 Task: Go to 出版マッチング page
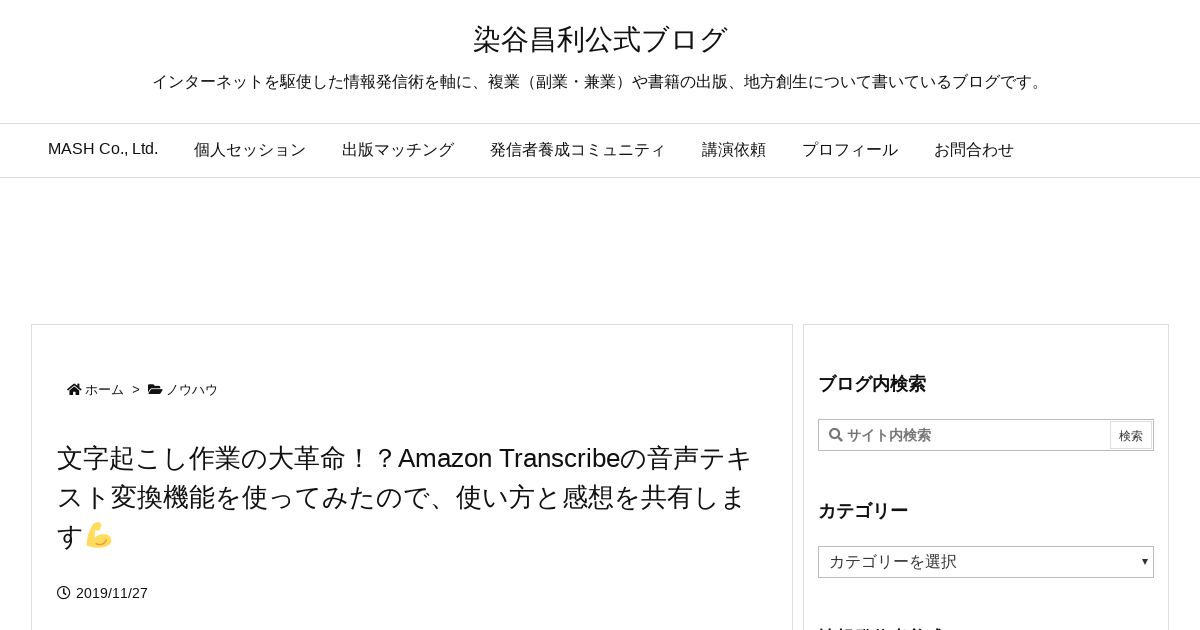pos(398,150)
